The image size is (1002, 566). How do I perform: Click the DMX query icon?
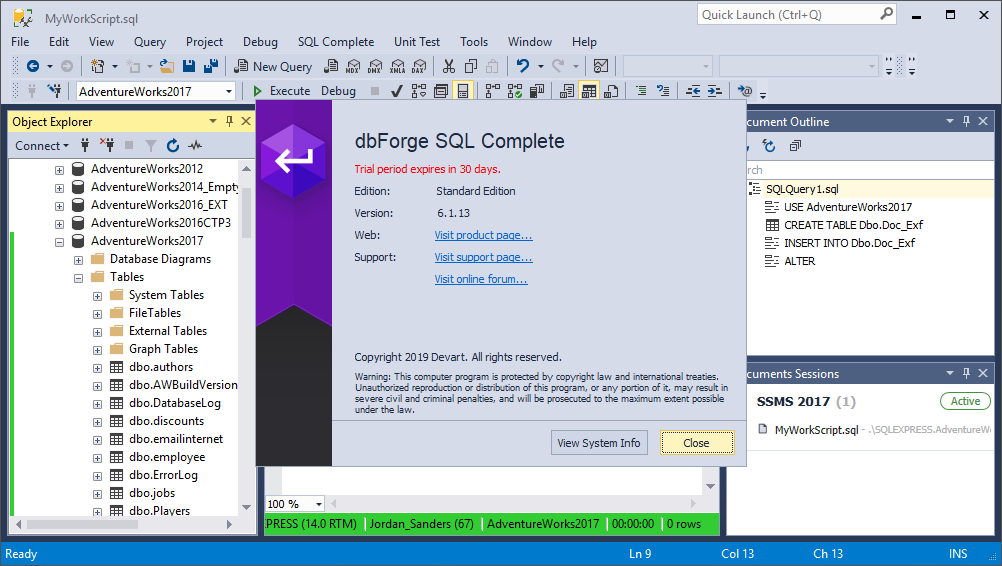click(375, 66)
